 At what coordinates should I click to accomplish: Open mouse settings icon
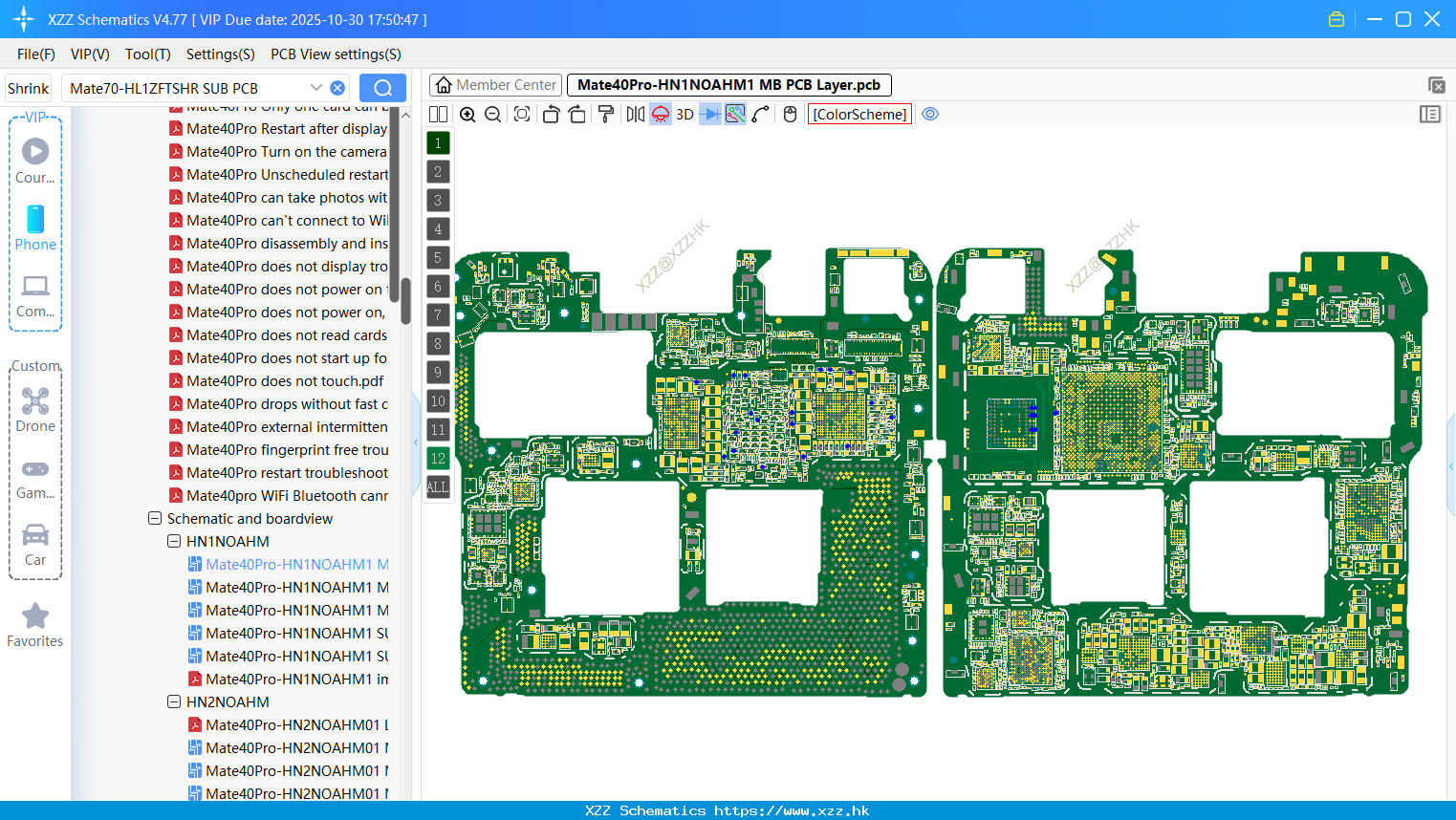(x=790, y=114)
